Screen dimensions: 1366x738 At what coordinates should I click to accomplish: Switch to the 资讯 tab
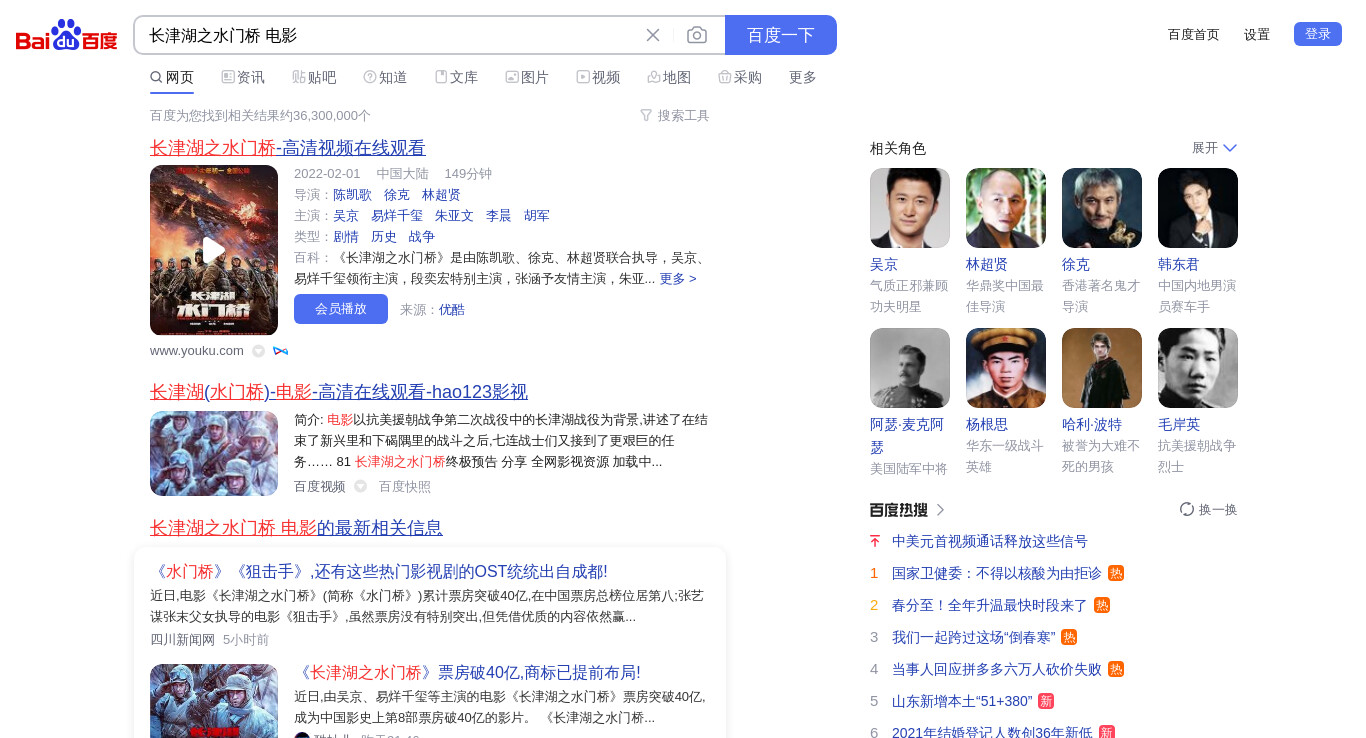point(243,77)
